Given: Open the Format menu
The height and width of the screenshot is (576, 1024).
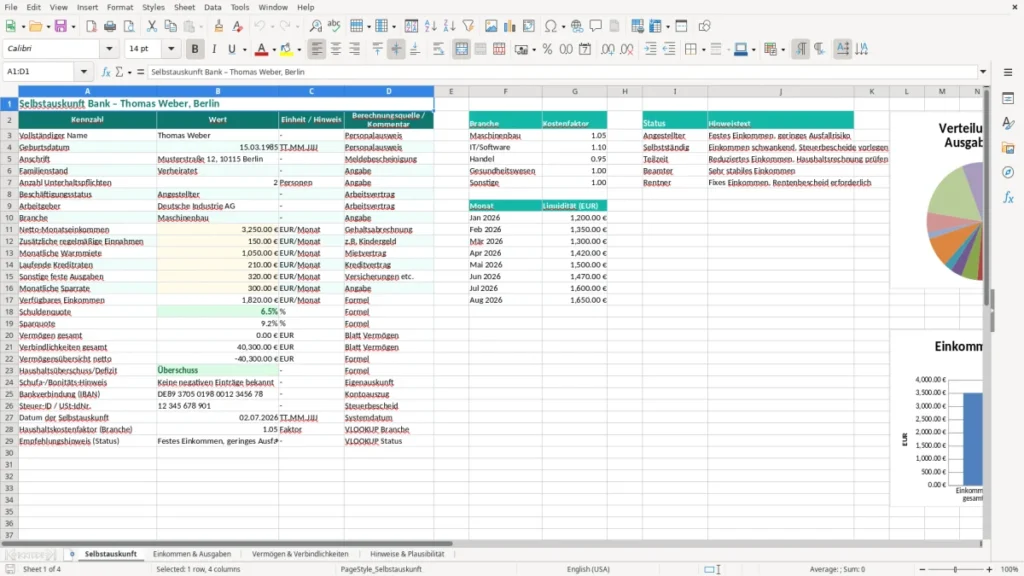Looking at the screenshot, I should tap(120, 7).
